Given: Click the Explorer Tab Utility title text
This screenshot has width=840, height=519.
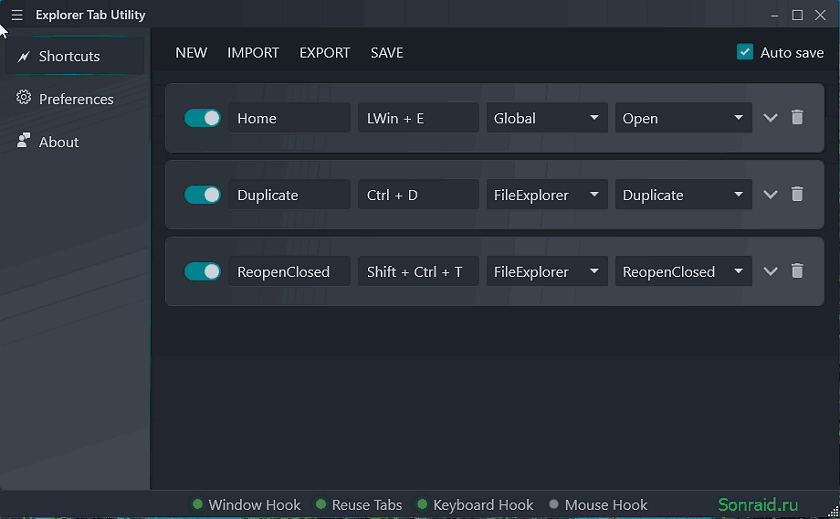Looking at the screenshot, I should [91, 15].
